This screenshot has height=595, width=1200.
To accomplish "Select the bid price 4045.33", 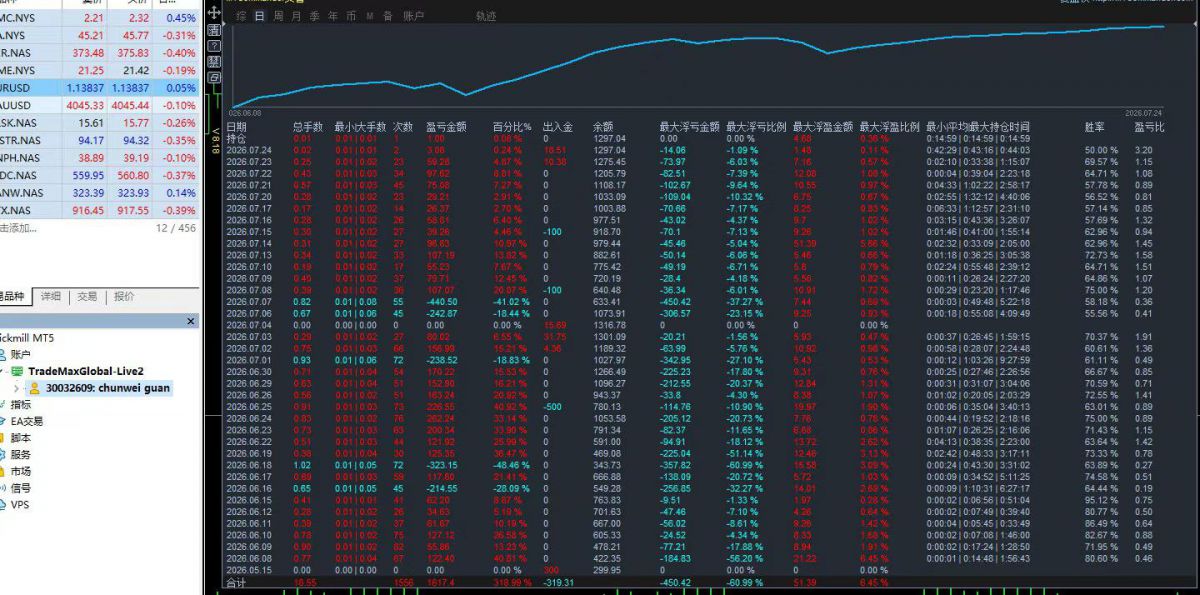I will 85,105.
